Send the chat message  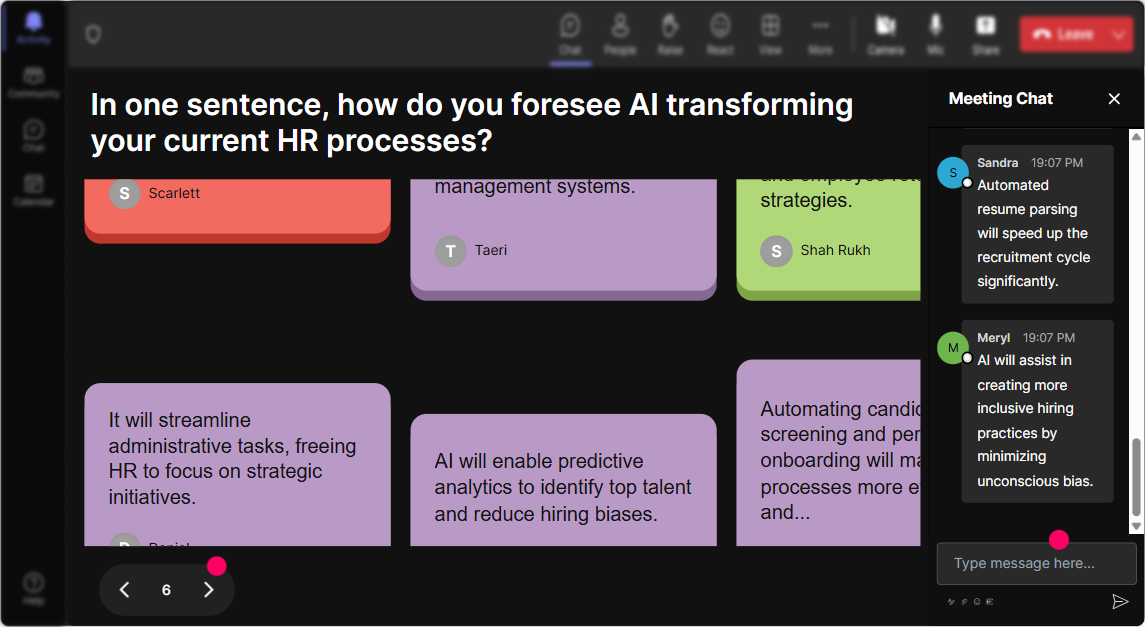tap(1119, 601)
